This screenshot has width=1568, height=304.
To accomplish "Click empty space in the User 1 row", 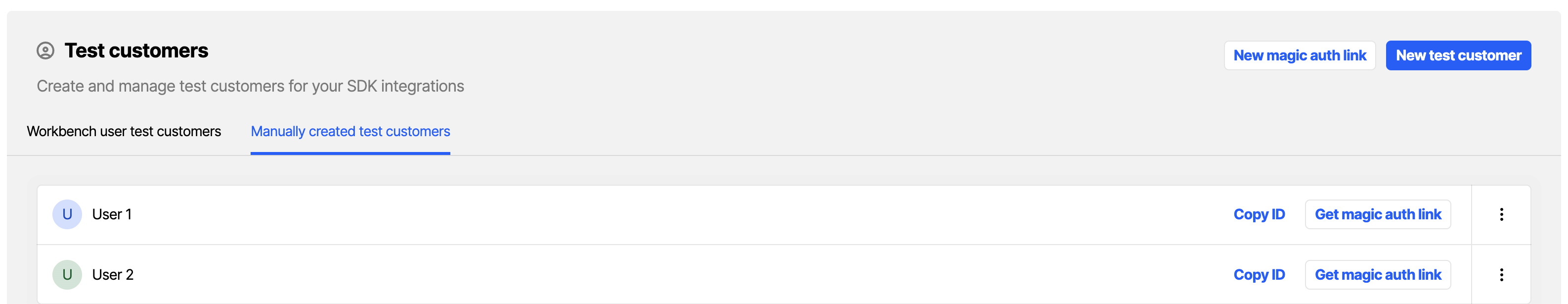I will pos(670,214).
